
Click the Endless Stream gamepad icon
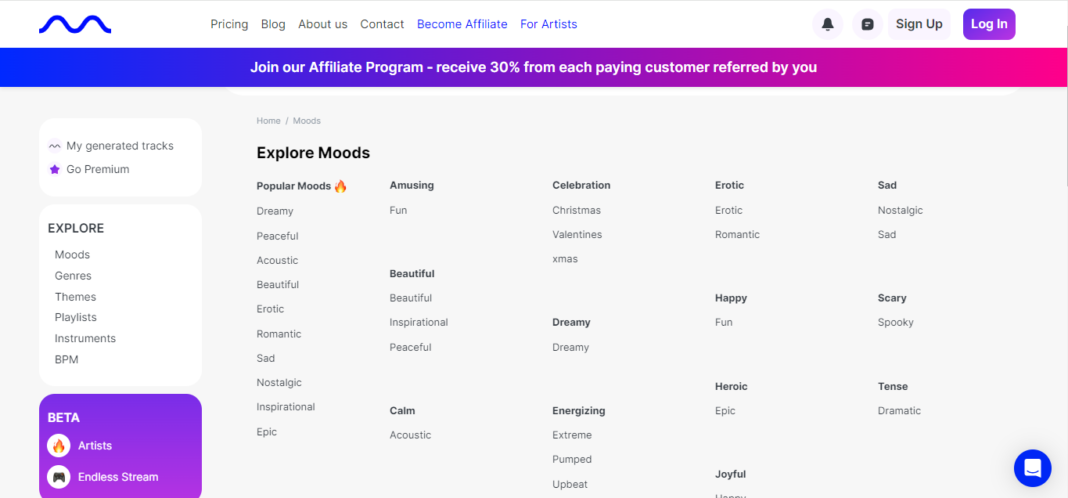point(59,477)
